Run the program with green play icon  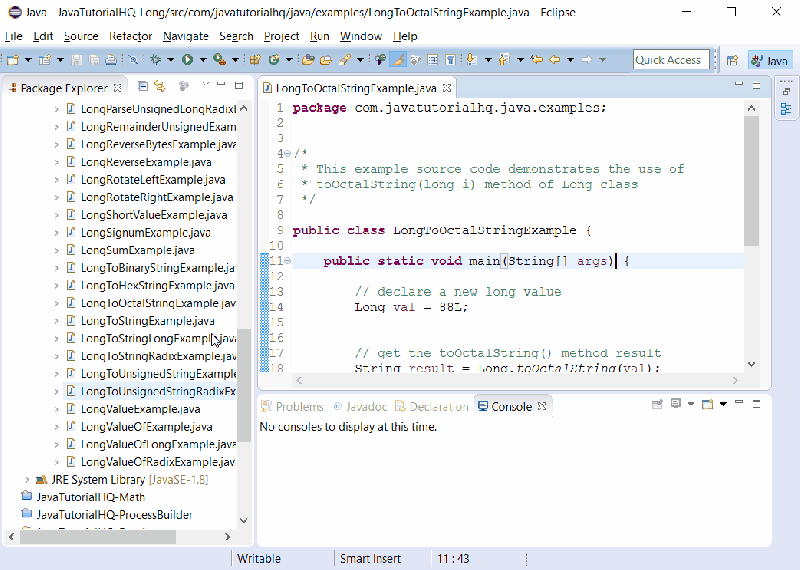[188, 60]
